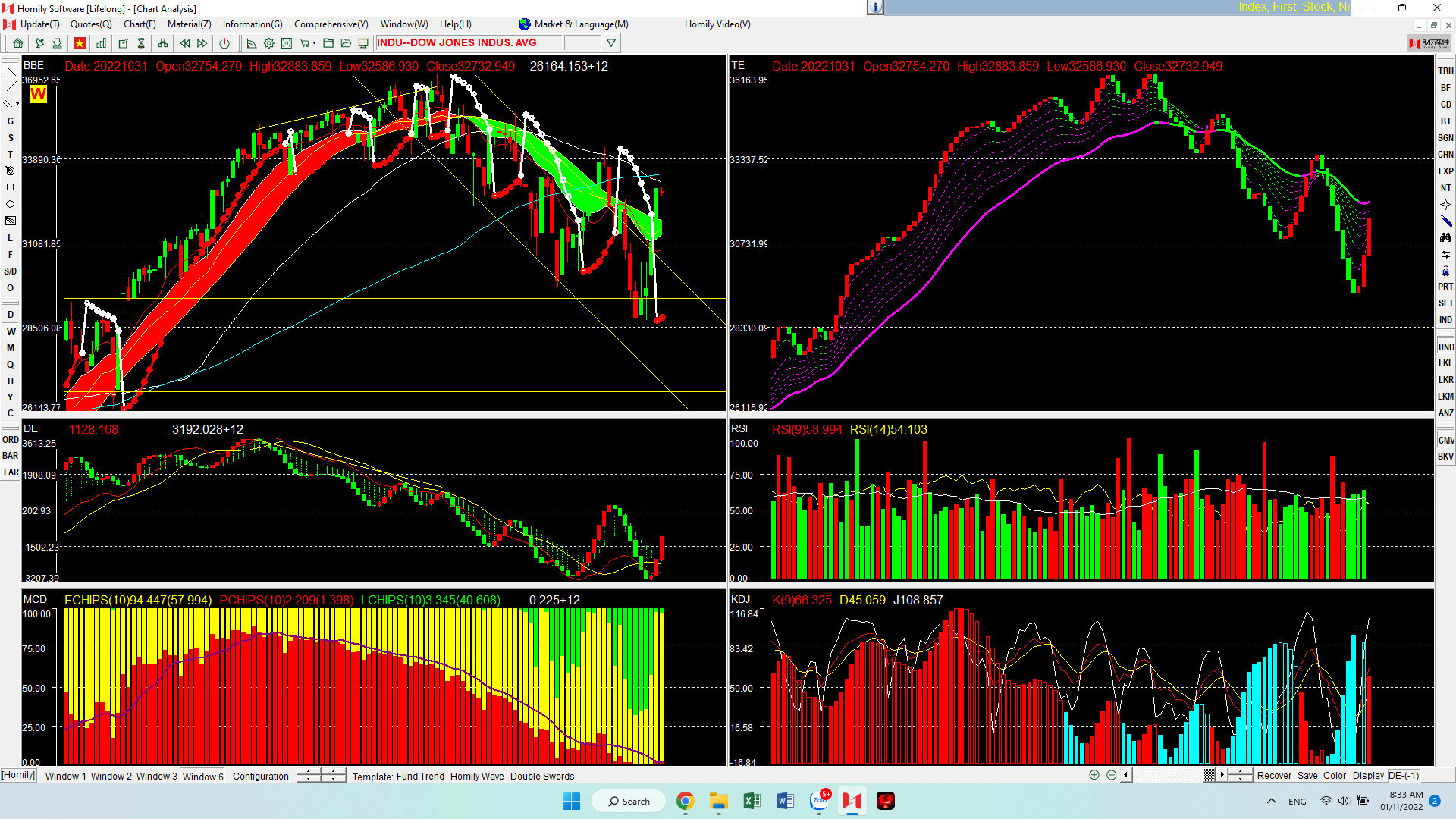The height and width of the screenshot is (819, 1456).
Task: Click the Home icon in toolbar
Action: [17, 43]
